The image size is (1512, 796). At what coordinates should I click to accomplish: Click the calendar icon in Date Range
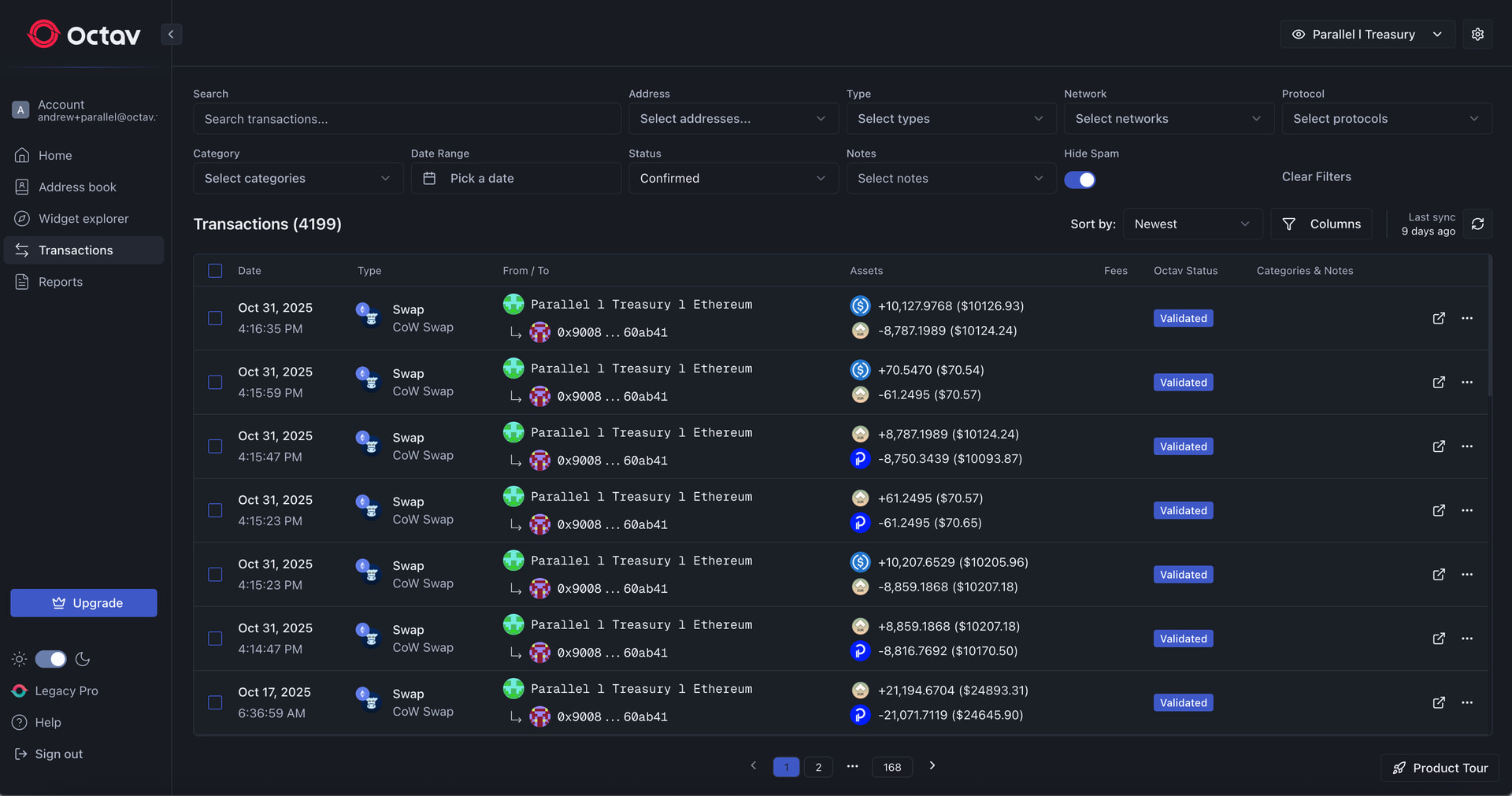(429, 179)
